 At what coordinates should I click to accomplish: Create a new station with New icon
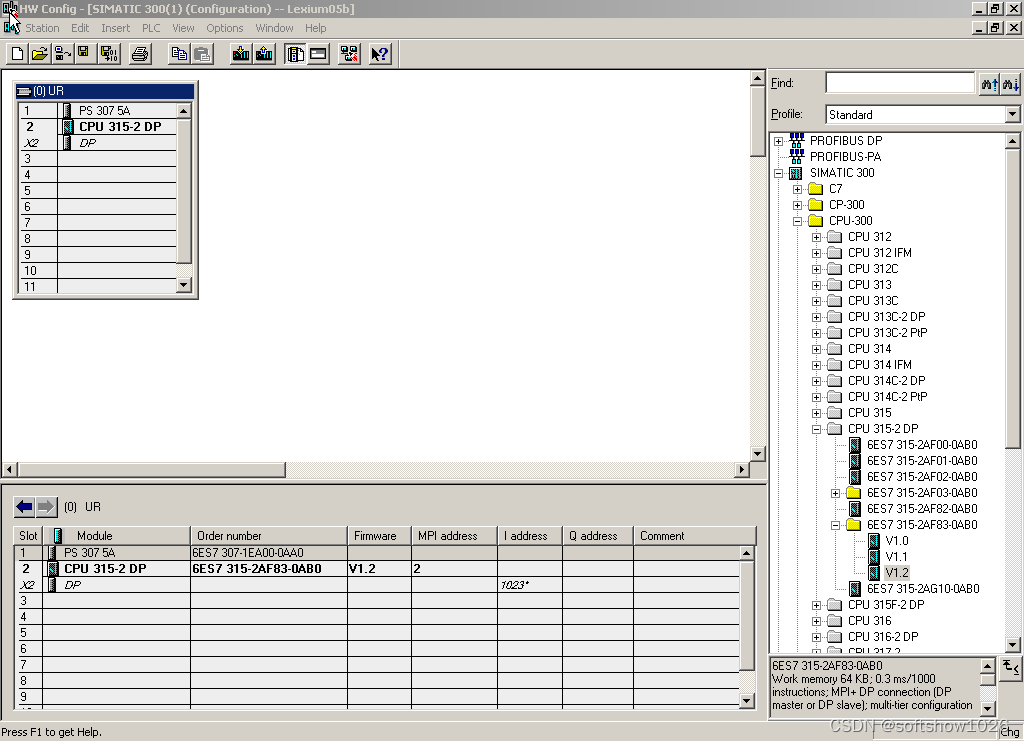pyautogui.click(x=18, y=54)
